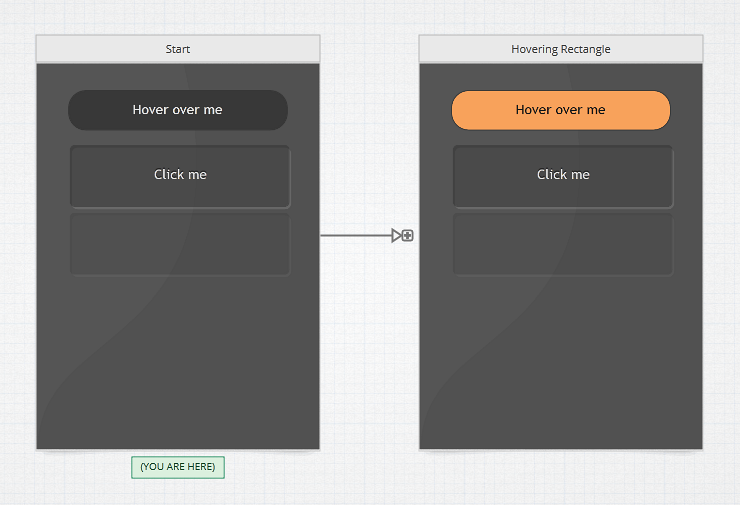Select the transition arrowhead between the states

pyautogui.click(x=396, y=236)
